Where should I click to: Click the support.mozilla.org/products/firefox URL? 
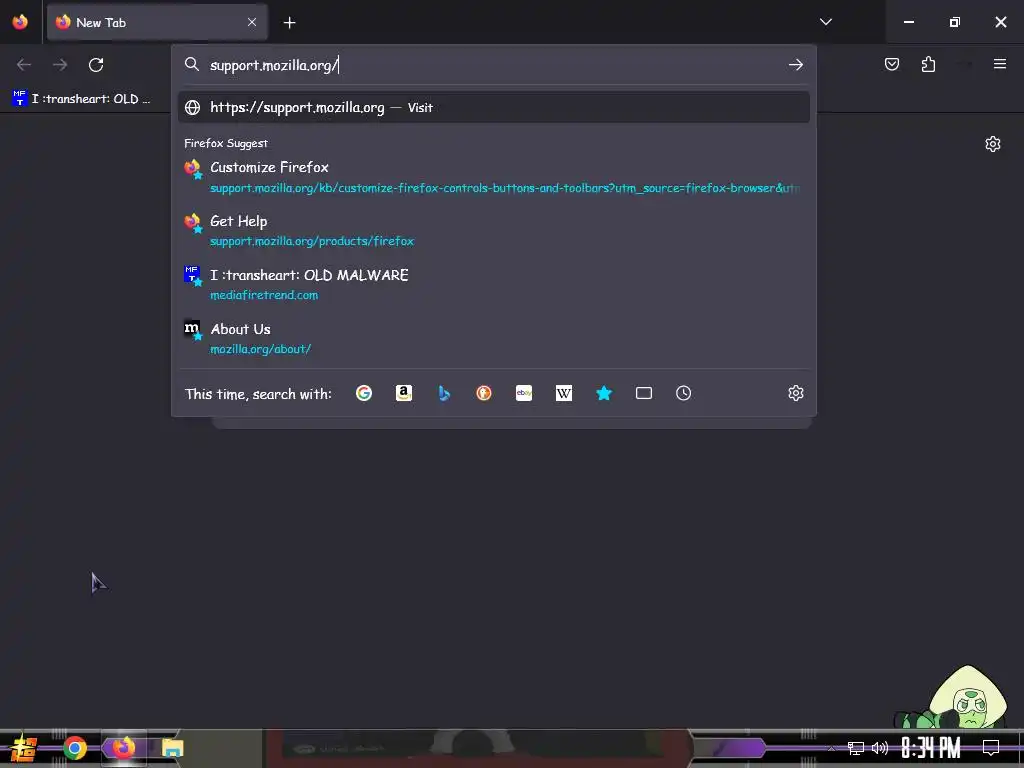(312, 241)
